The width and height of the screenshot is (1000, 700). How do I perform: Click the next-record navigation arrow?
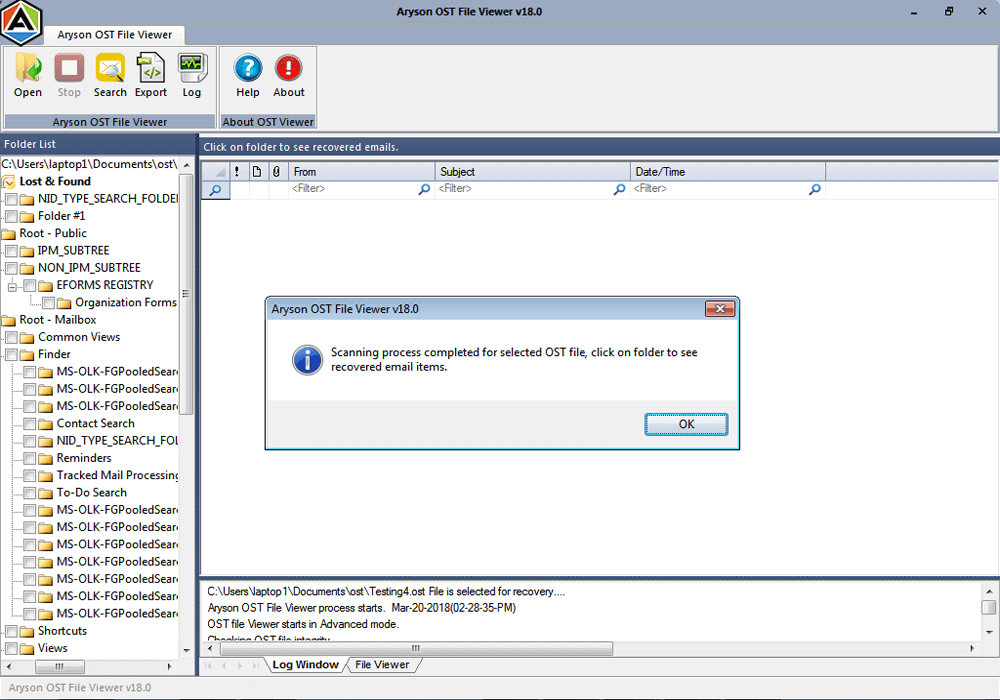(x=240, y=665)
